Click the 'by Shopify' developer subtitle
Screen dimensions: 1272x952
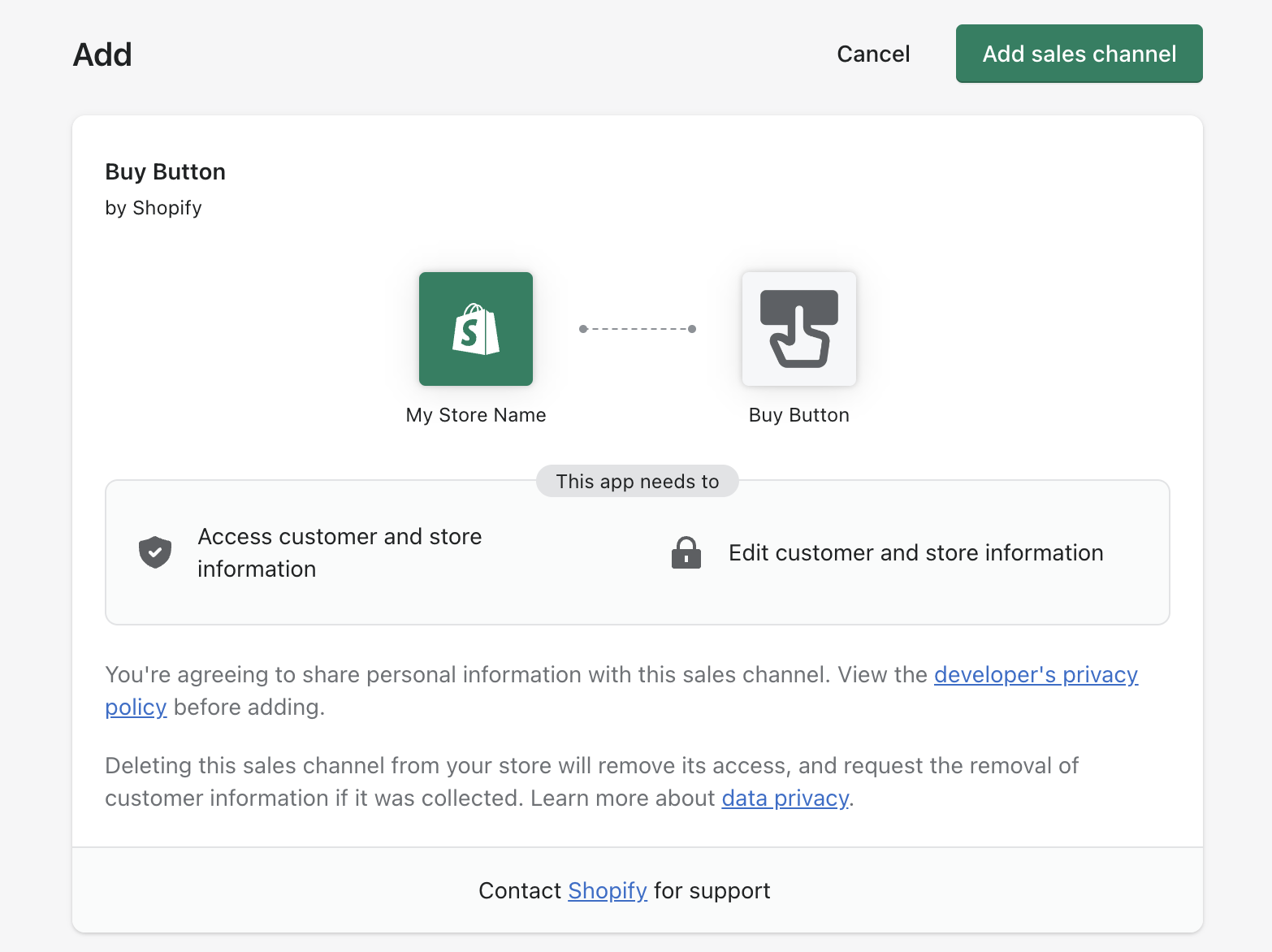pyautogui.click(x=154, y=208)
